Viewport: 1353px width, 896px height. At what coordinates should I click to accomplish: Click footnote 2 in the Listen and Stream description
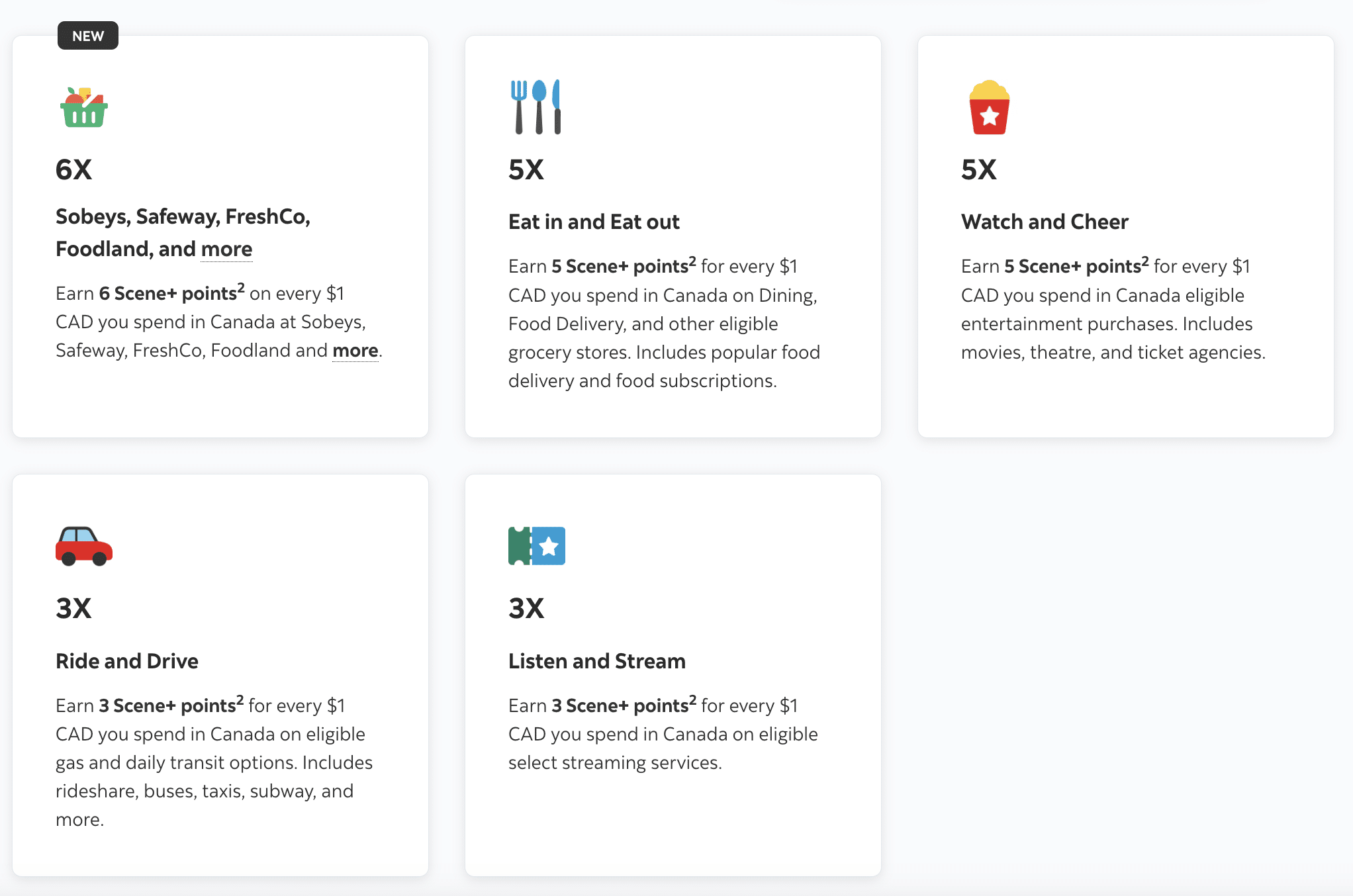pos(692,700)
